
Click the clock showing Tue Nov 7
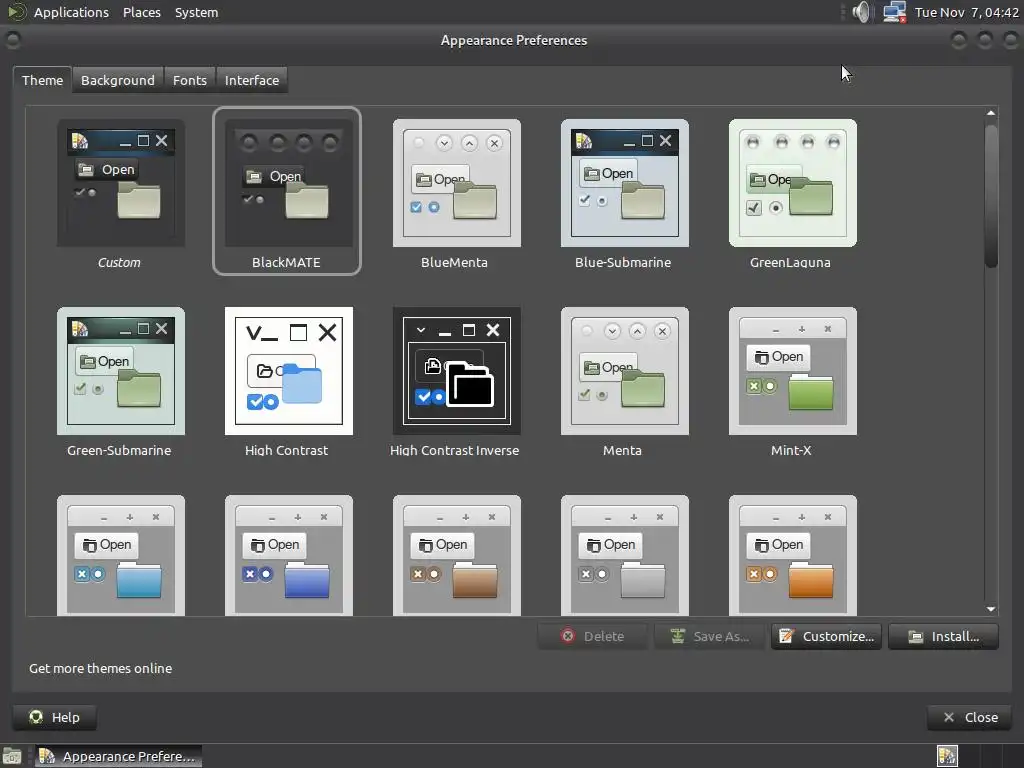(x=967, y=12)
